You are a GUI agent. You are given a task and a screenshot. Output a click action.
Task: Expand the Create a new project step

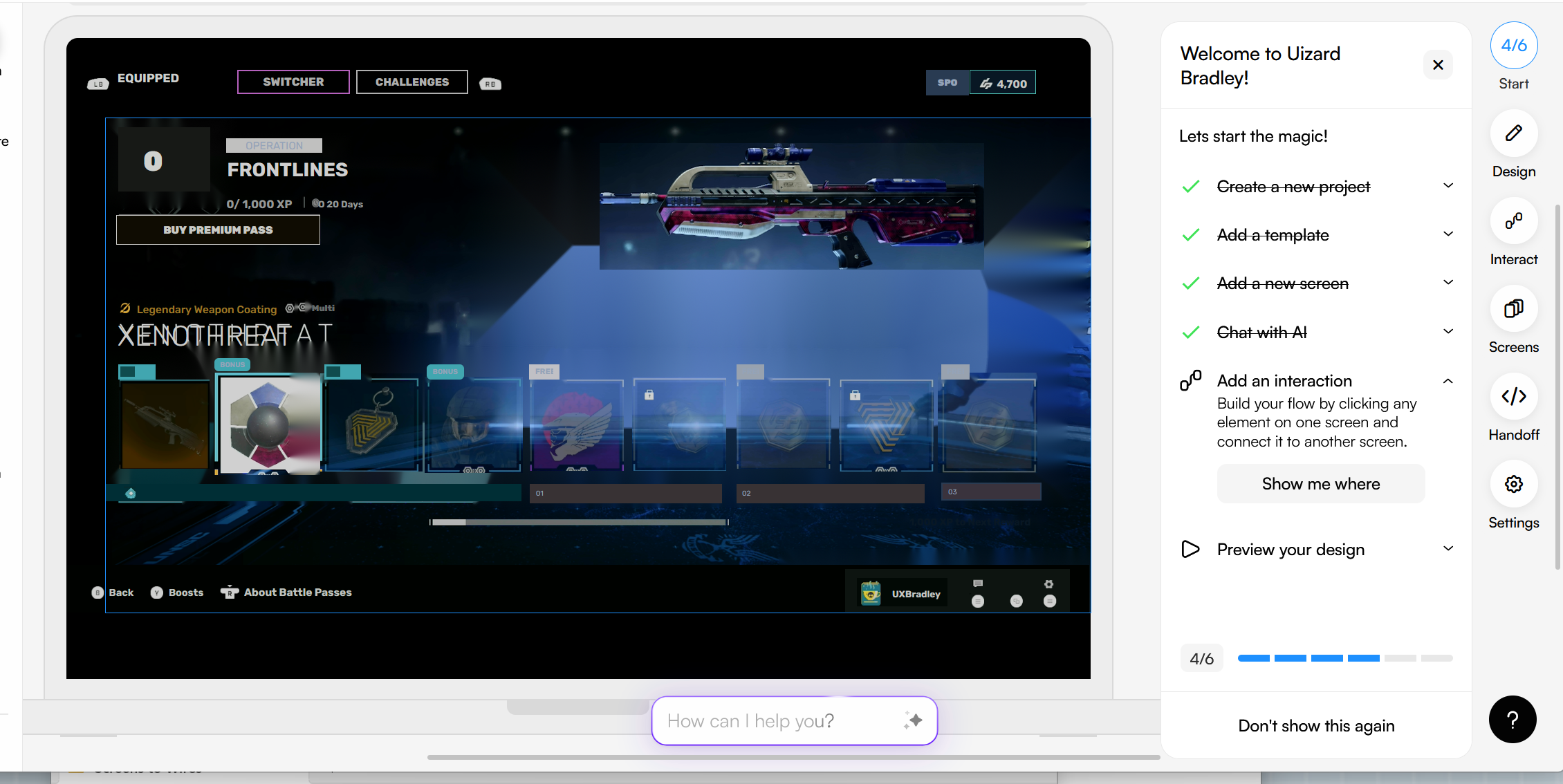coord(1448,185)
